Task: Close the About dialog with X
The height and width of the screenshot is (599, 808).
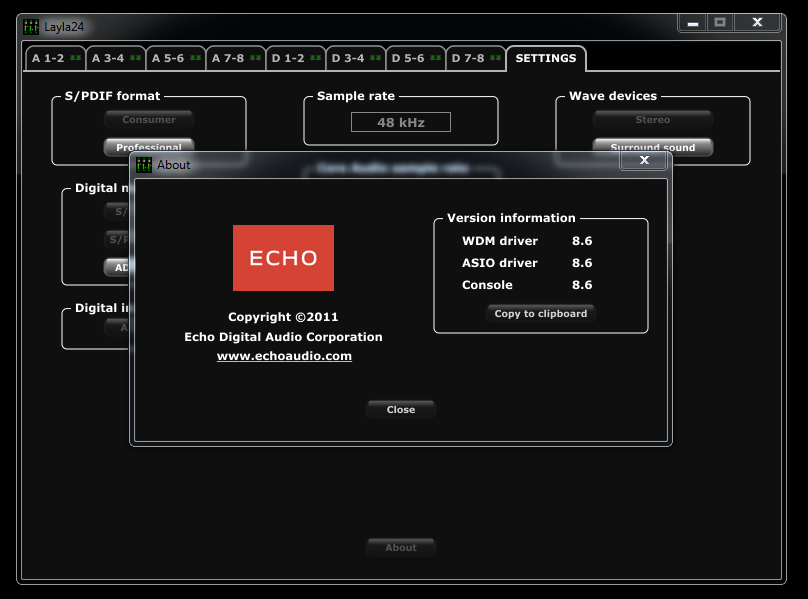Action: tap(644, 160)
